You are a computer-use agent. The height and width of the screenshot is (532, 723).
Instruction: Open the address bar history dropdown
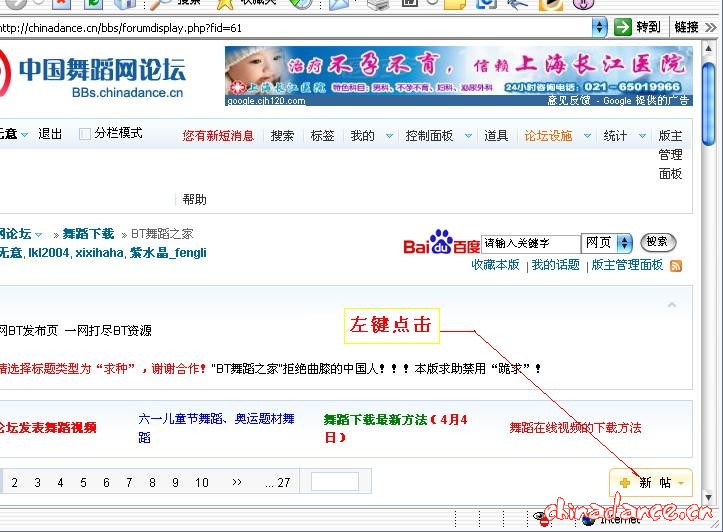599,27
